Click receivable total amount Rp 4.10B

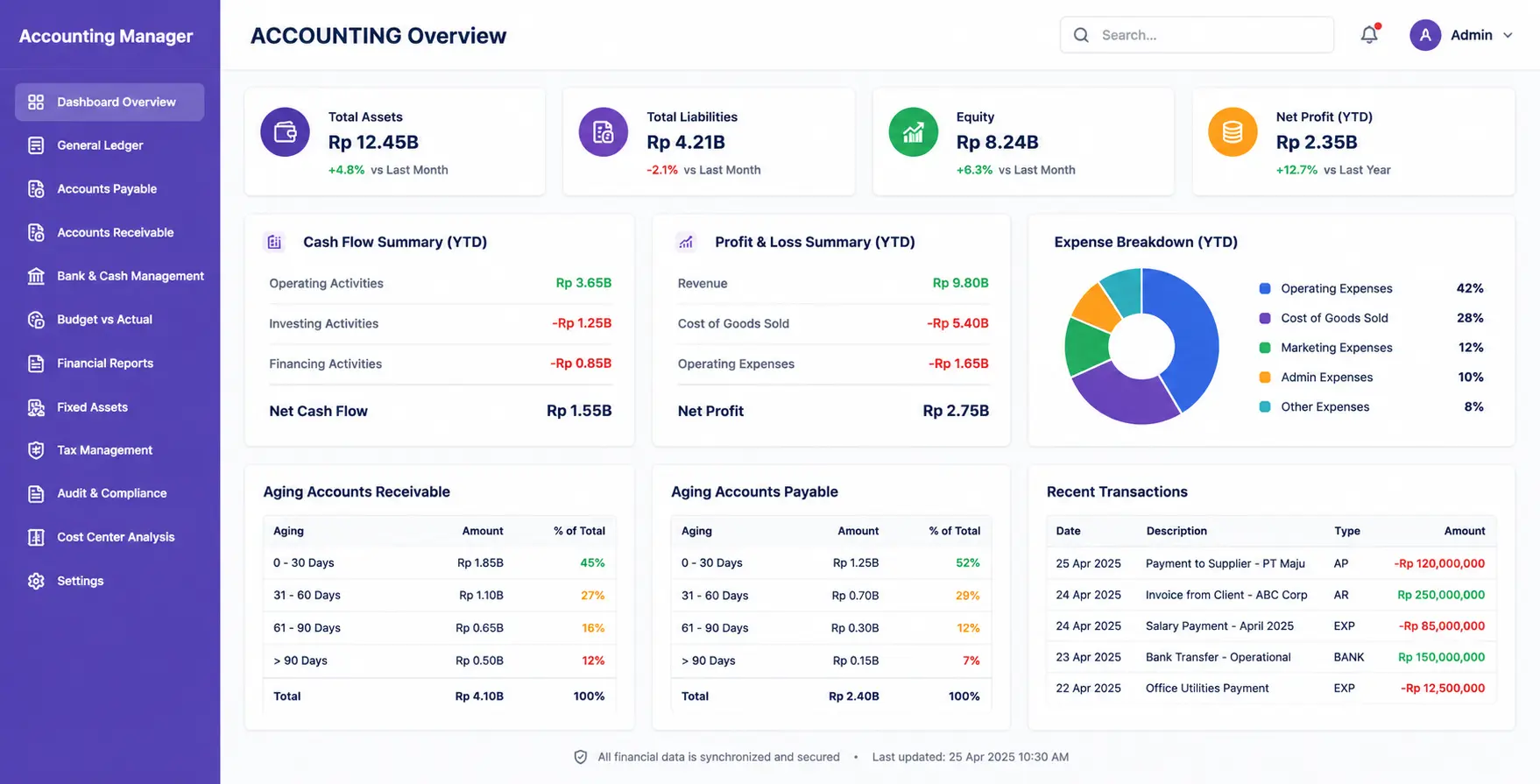click(x=479, y=696)
